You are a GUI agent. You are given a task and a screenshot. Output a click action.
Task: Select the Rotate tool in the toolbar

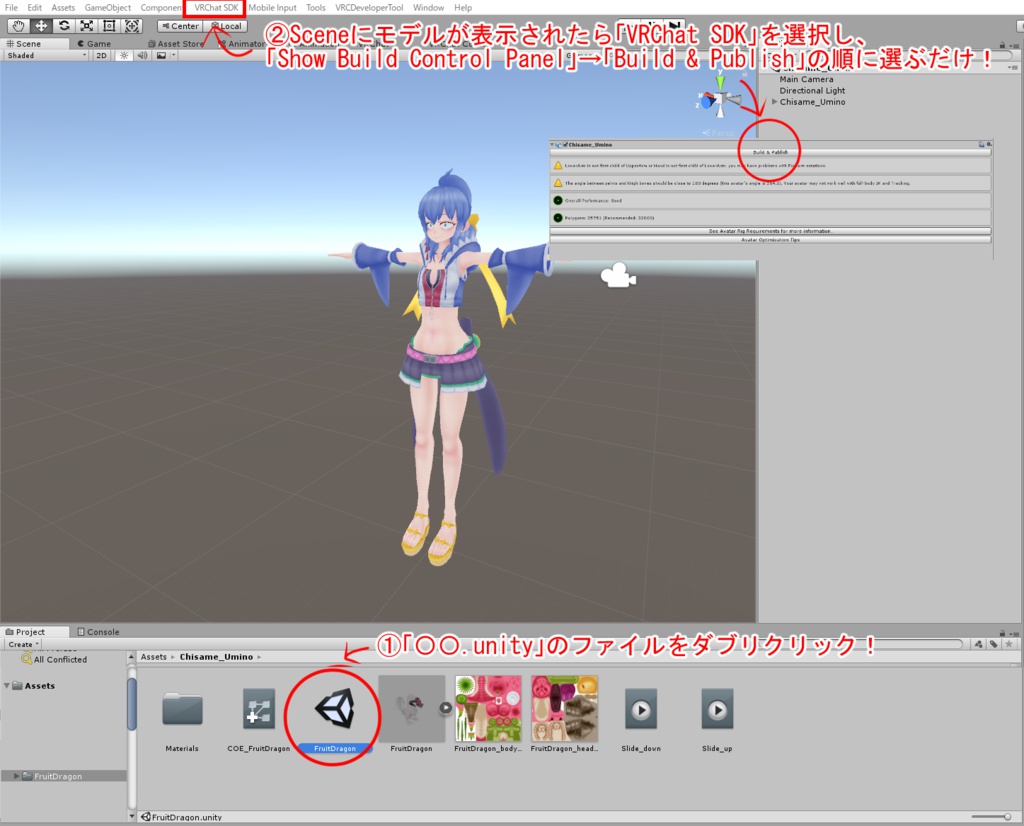point(64,26)
